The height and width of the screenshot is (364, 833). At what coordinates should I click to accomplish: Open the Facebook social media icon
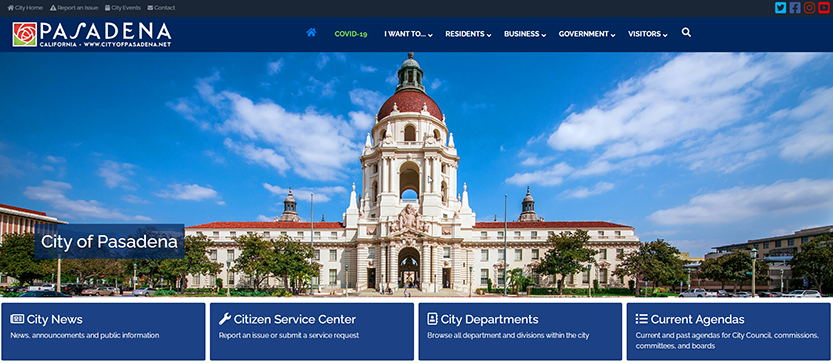coord(795,8)
